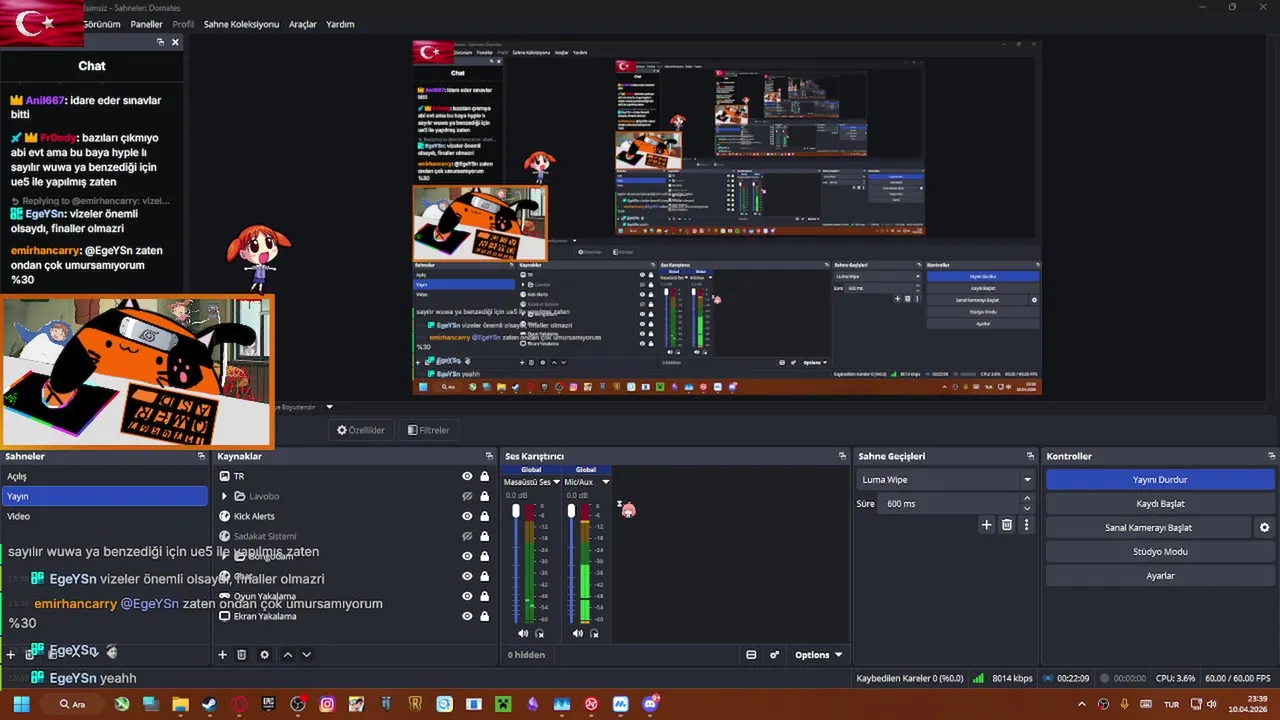1280x720 pixels.
Task: Open the audio mixer Options dropdown
Action: [818, 655]
